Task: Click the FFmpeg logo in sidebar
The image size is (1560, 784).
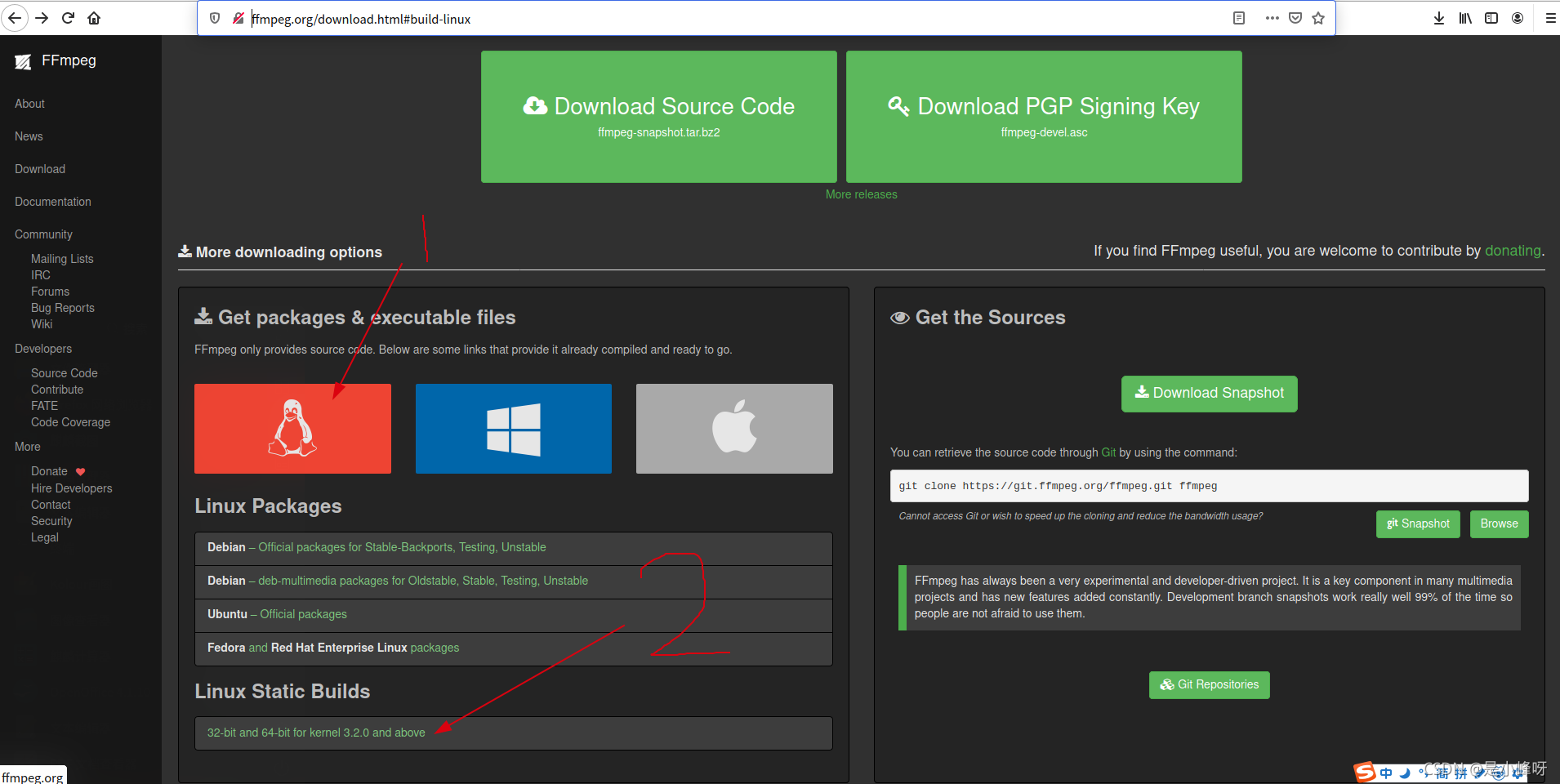Action: (x=23, y=61)
